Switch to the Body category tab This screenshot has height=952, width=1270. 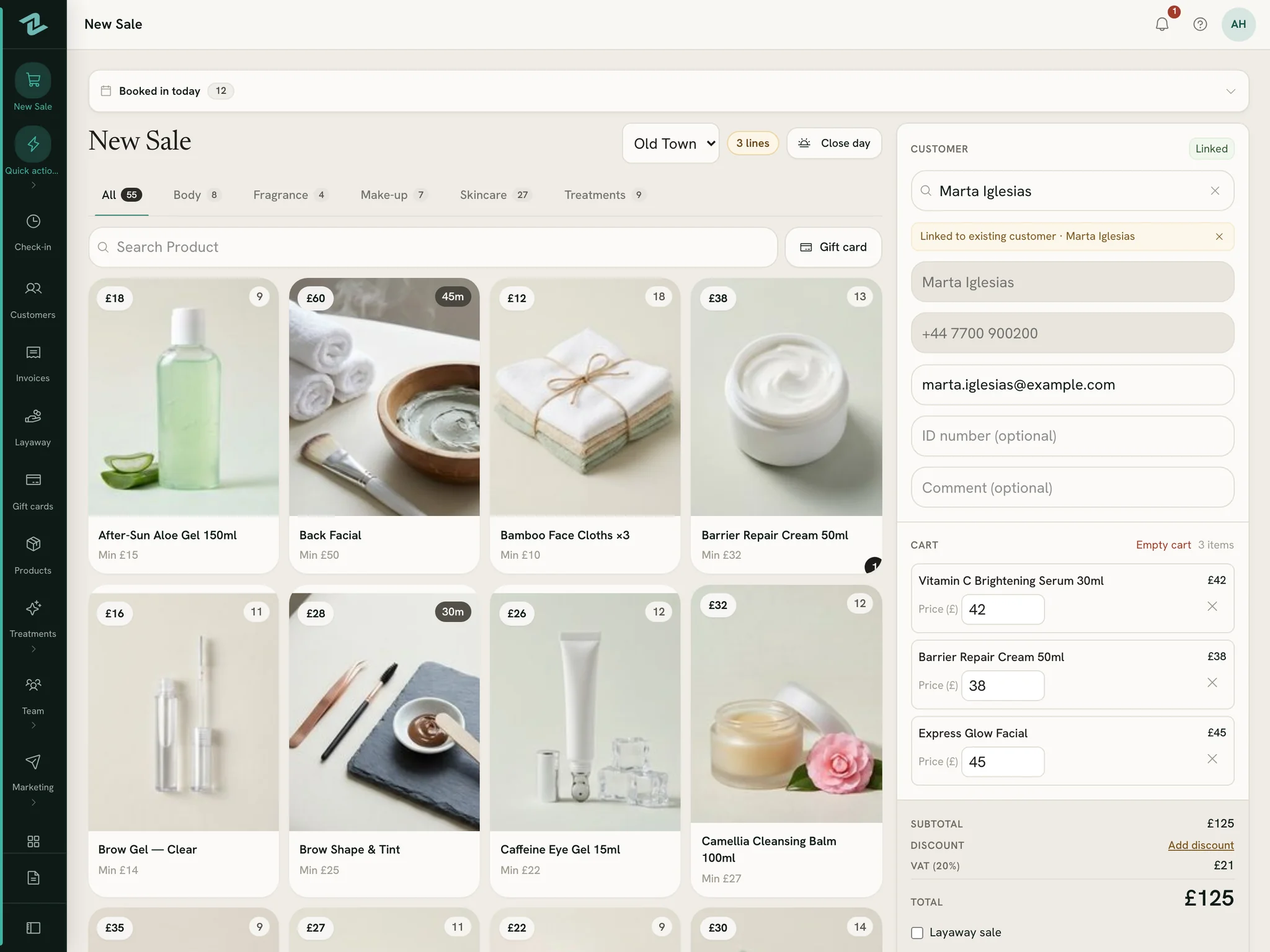point(197,195)
